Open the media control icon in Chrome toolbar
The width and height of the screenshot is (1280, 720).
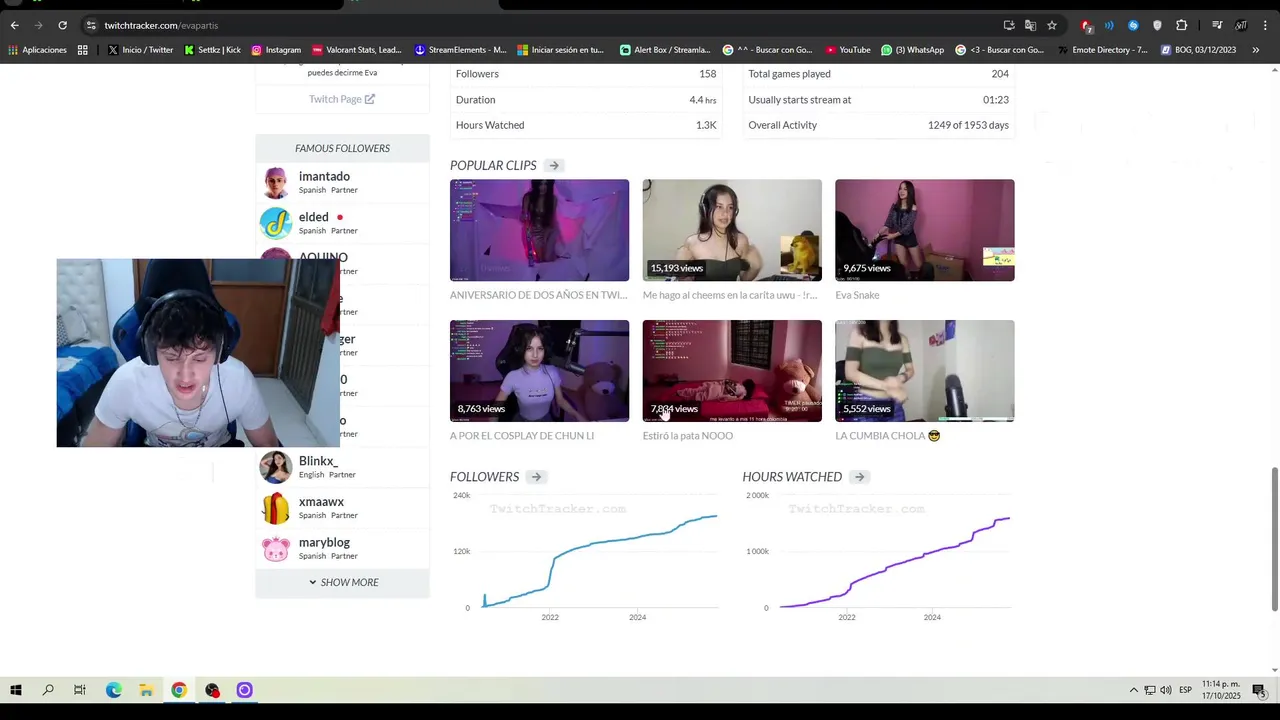pyautogui.click(x=1217, y=25)
